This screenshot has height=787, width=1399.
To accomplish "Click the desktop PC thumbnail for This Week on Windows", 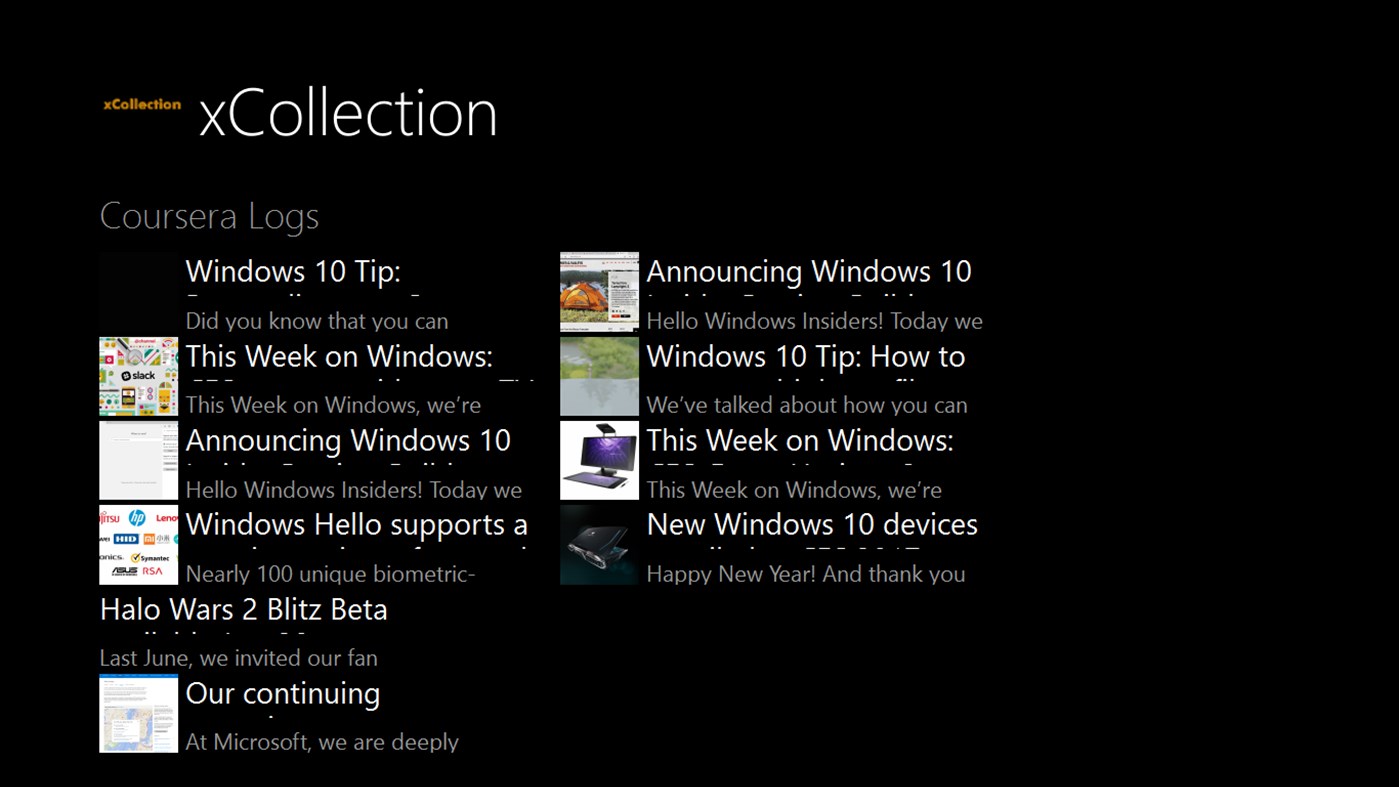I will 599,460.
